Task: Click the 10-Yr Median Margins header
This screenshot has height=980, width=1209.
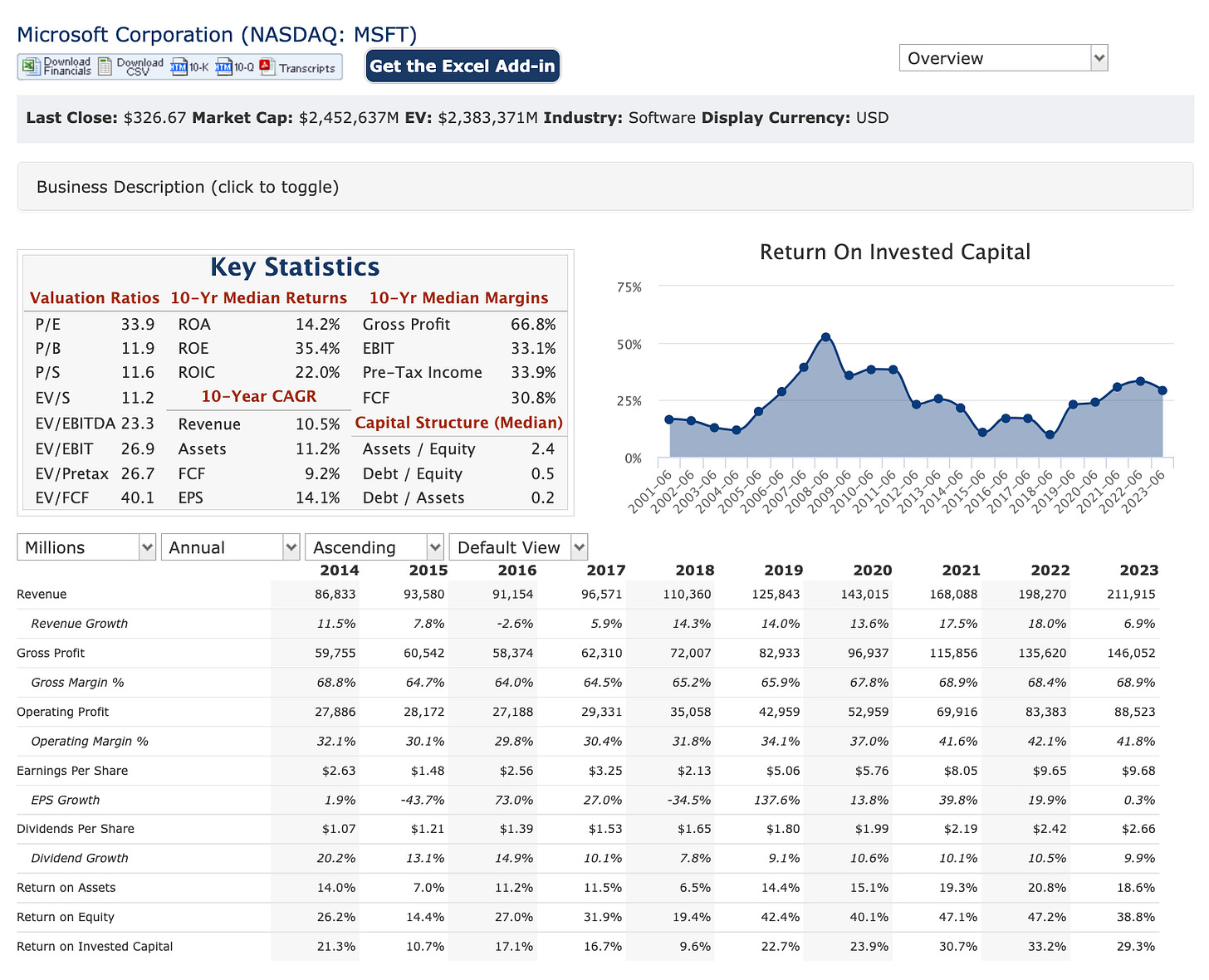Action: (459, 298)
